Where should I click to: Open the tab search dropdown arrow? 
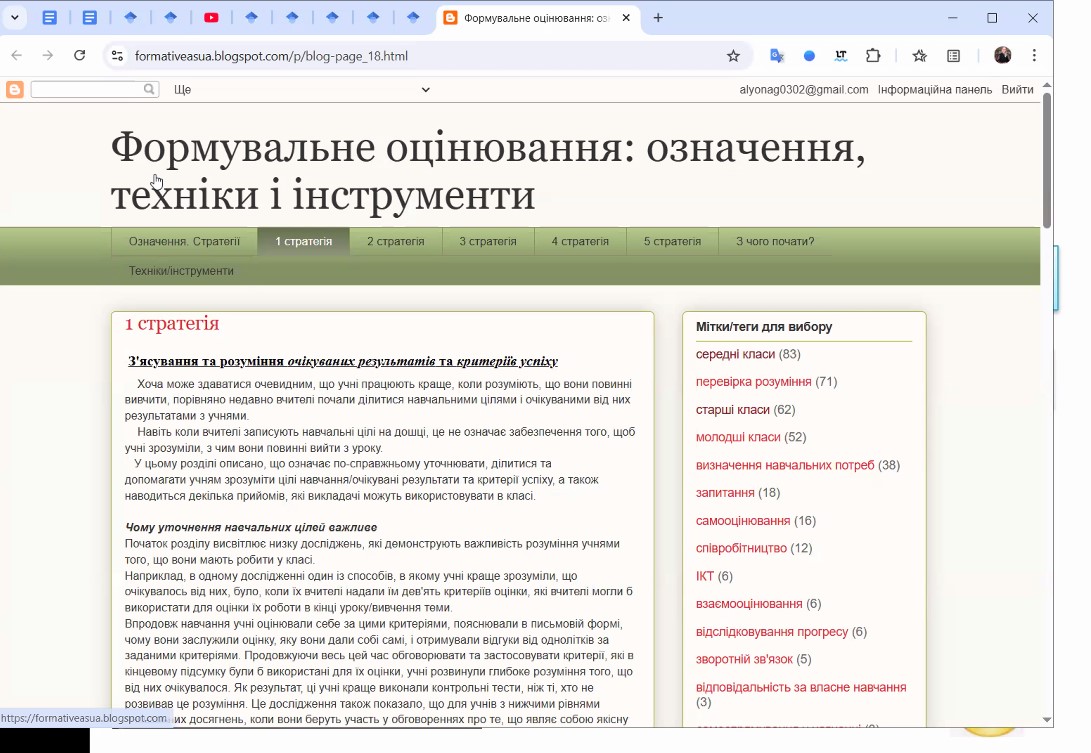pyautogui.click(x=15, y=17)
